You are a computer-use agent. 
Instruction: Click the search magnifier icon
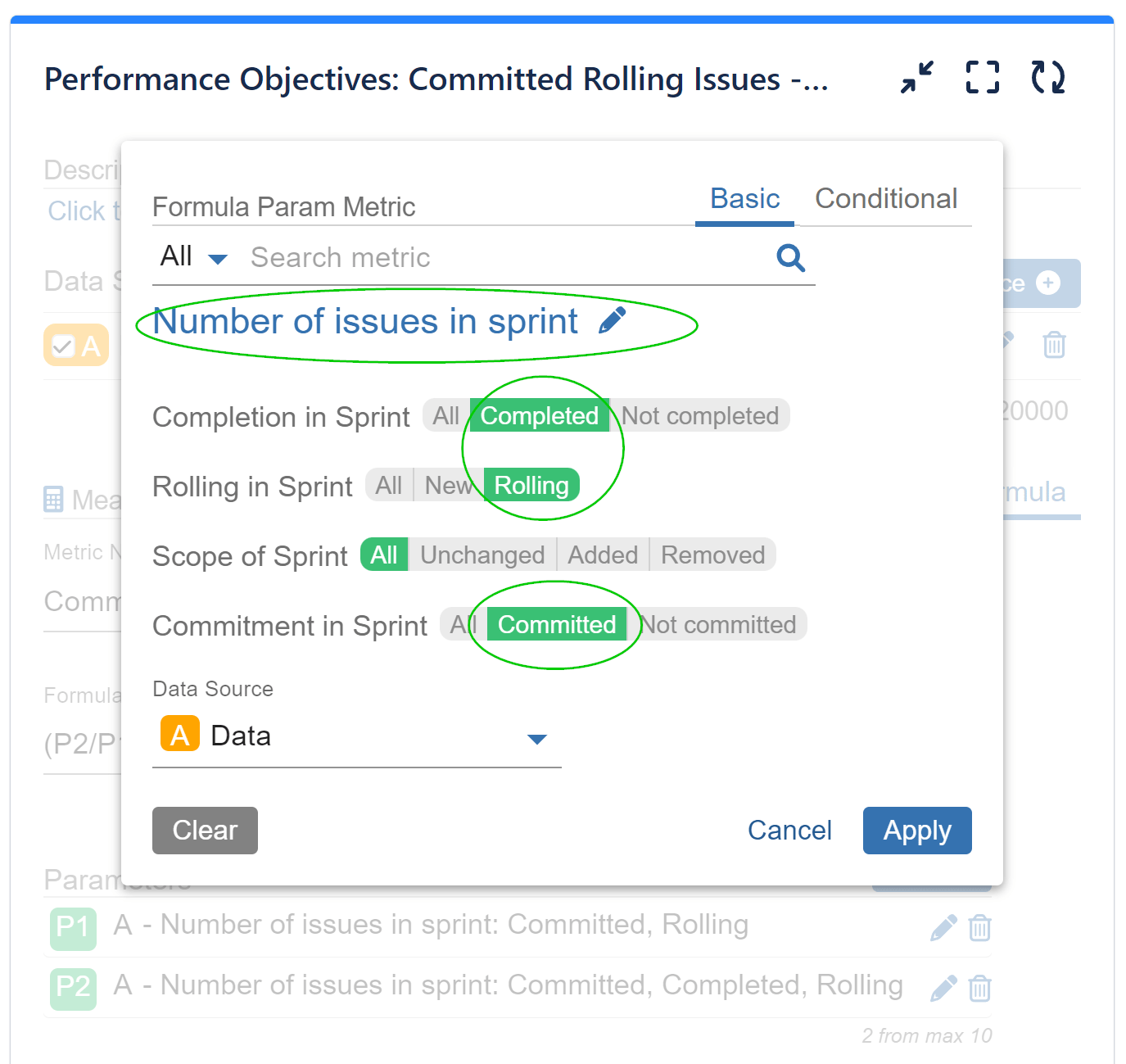click(790, 257)
